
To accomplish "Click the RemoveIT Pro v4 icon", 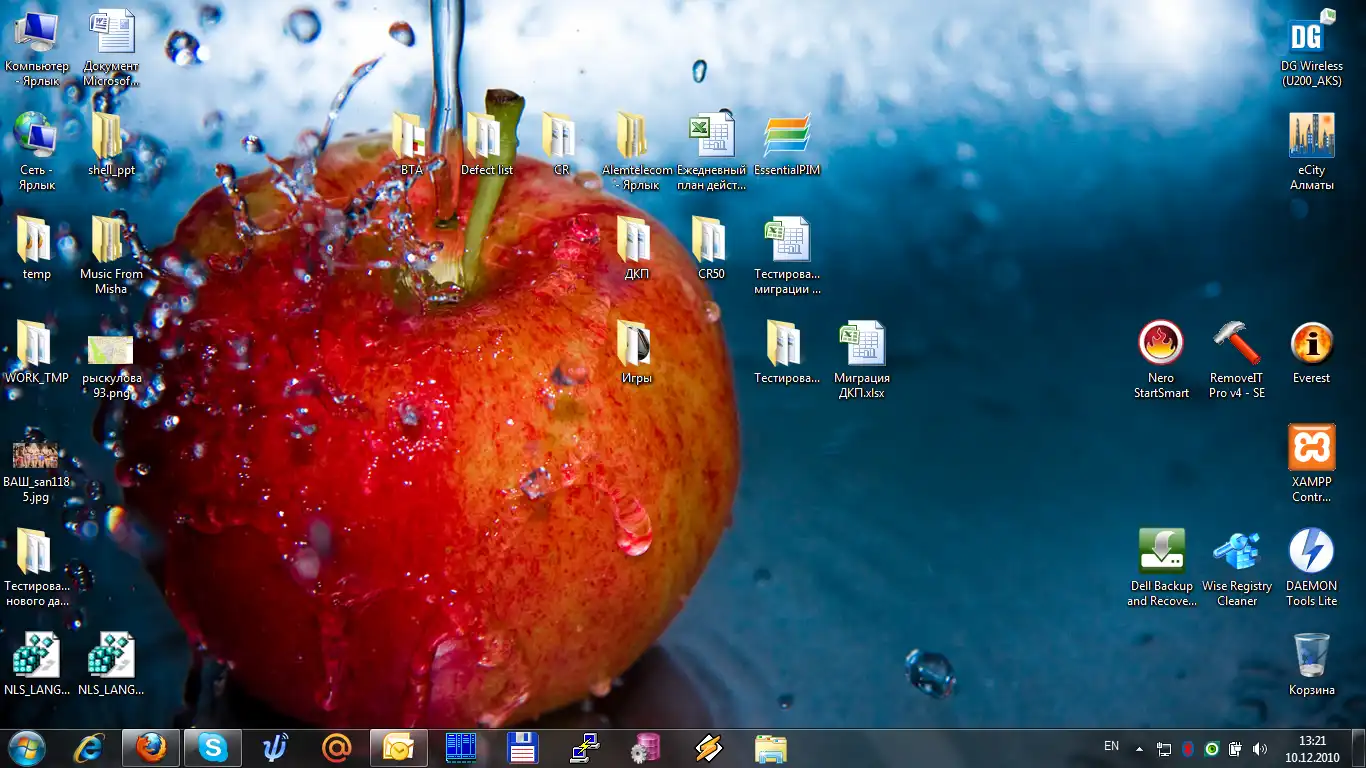I will [1237, 345].
